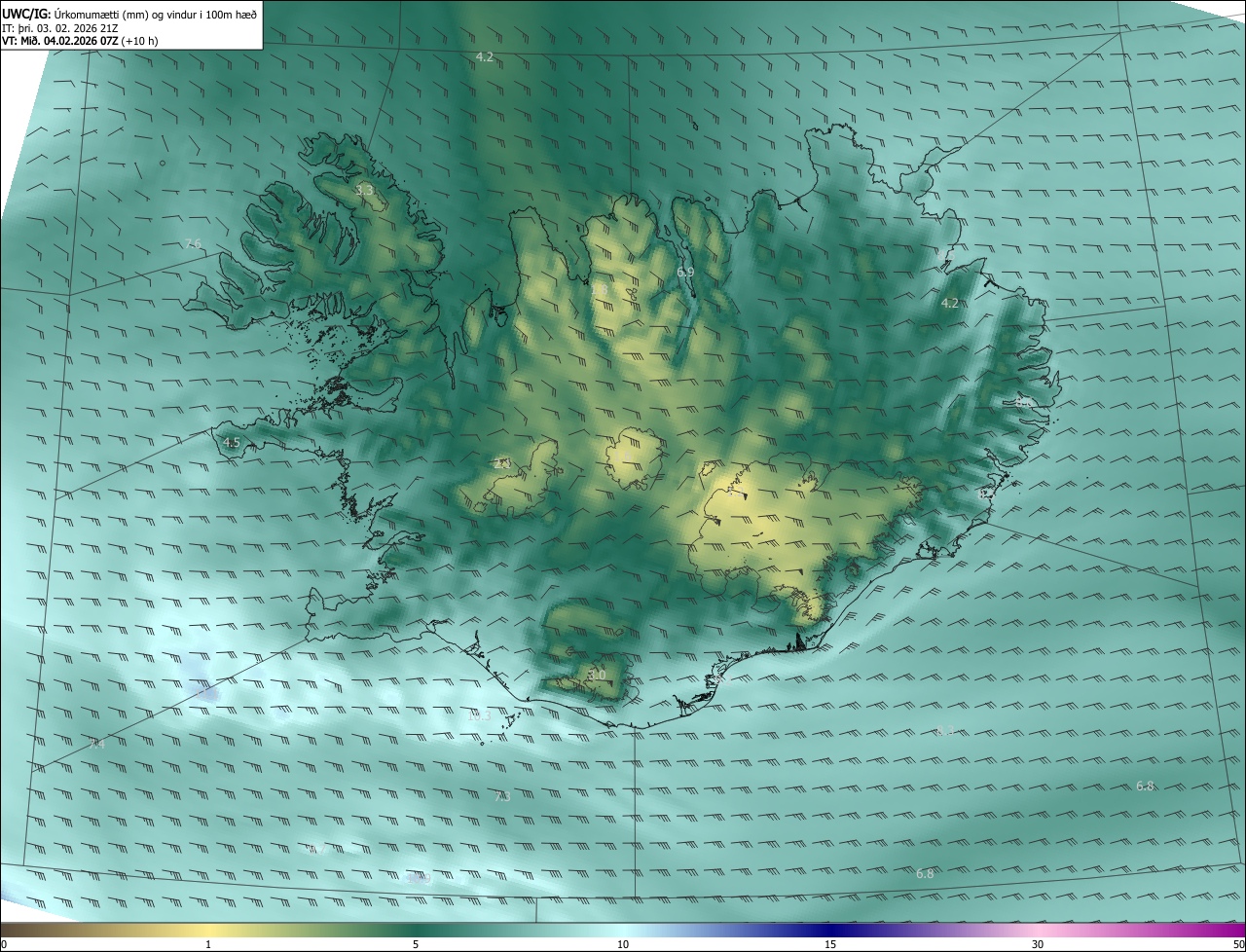Click the 2.3 value label on the map
This screenshot has width=1246, height=952.
[x=501, y=464]
